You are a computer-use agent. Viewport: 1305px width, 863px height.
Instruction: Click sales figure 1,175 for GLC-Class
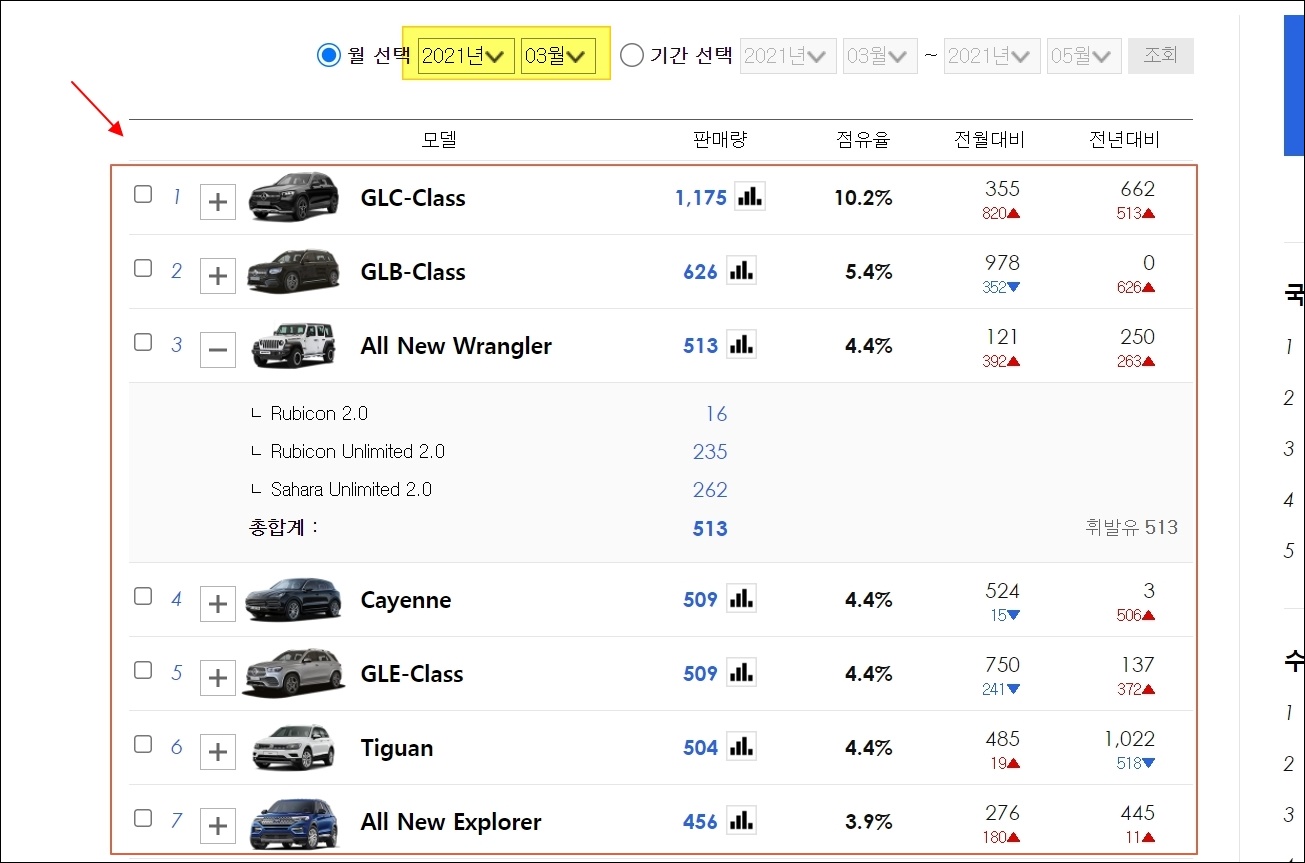click(701, 198)
